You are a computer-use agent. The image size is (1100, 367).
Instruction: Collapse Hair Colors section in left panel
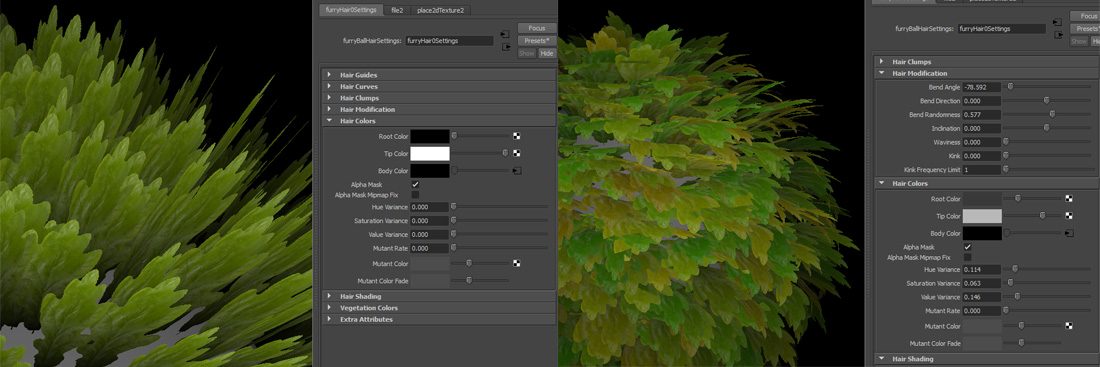(x=438, y=121)
